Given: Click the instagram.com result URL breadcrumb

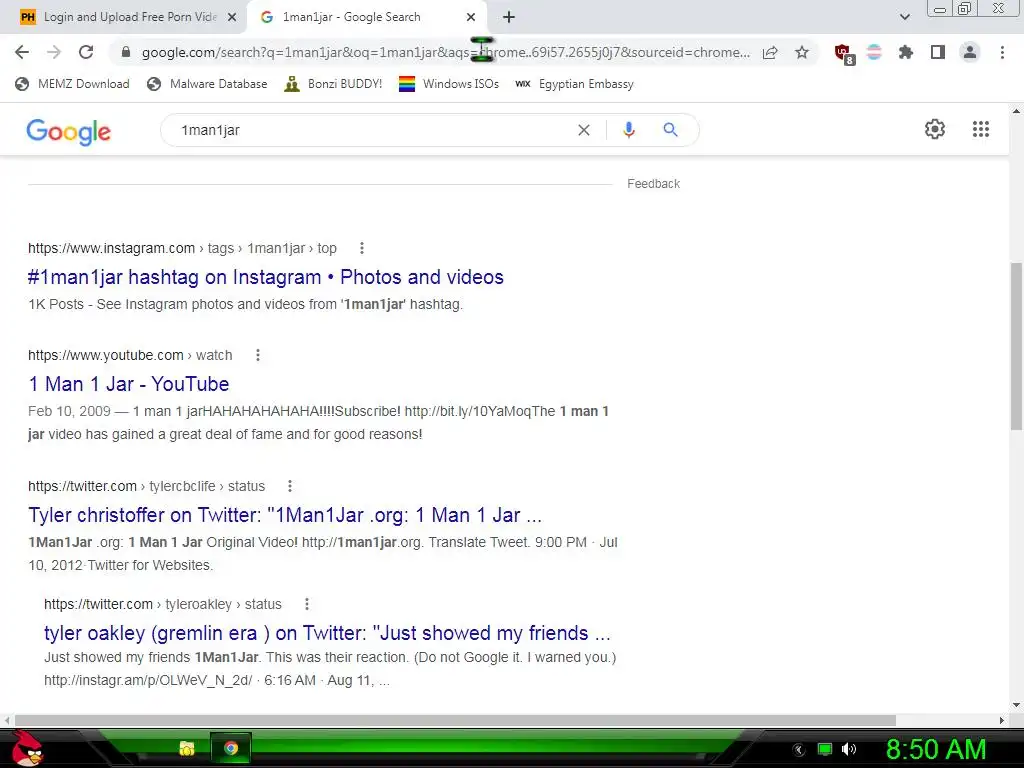Looking at the screenshot, I should point(182,248).
